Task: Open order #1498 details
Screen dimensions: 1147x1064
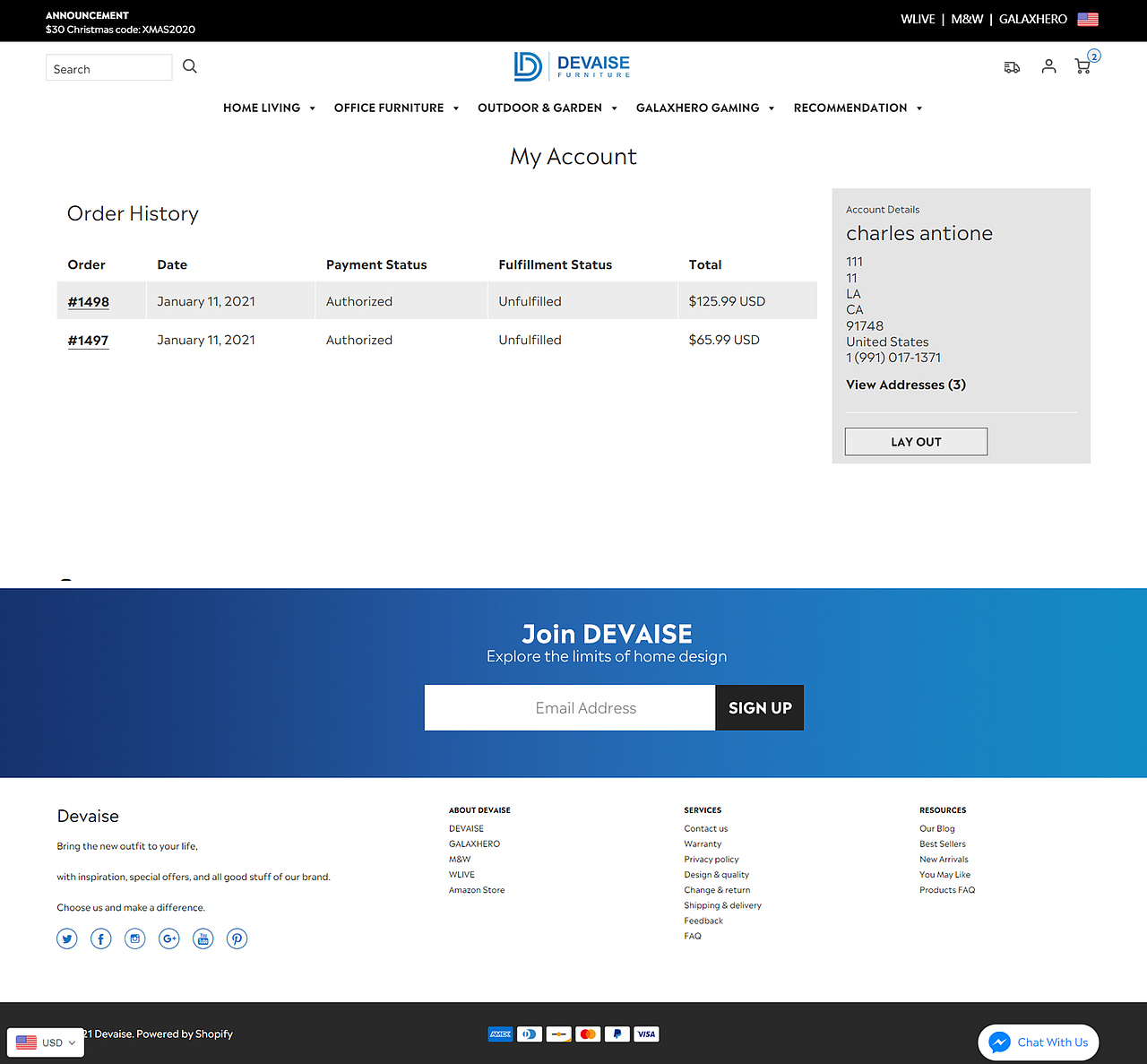Action: [x=89, y=302]
